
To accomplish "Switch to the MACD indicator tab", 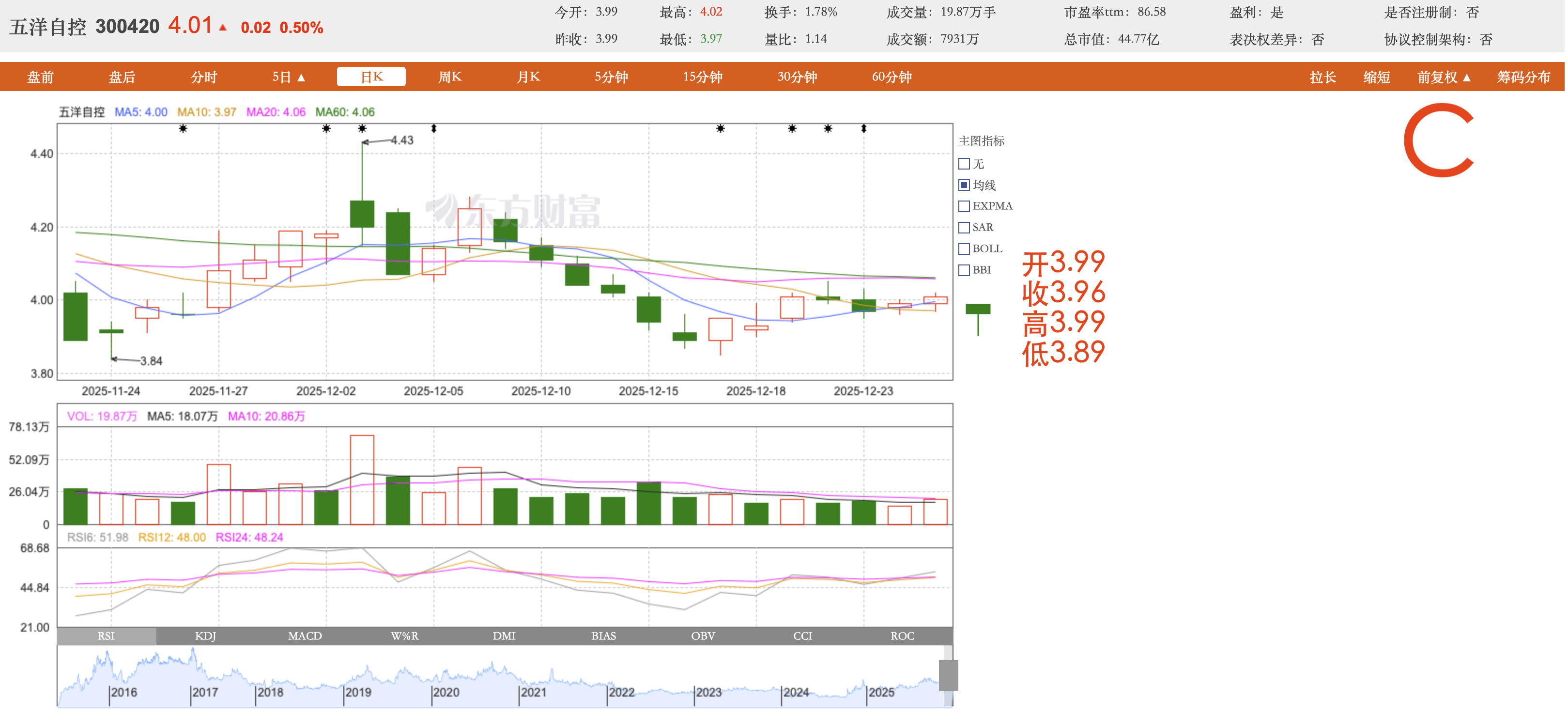I will pyautogui.click(x=304, y=635).
